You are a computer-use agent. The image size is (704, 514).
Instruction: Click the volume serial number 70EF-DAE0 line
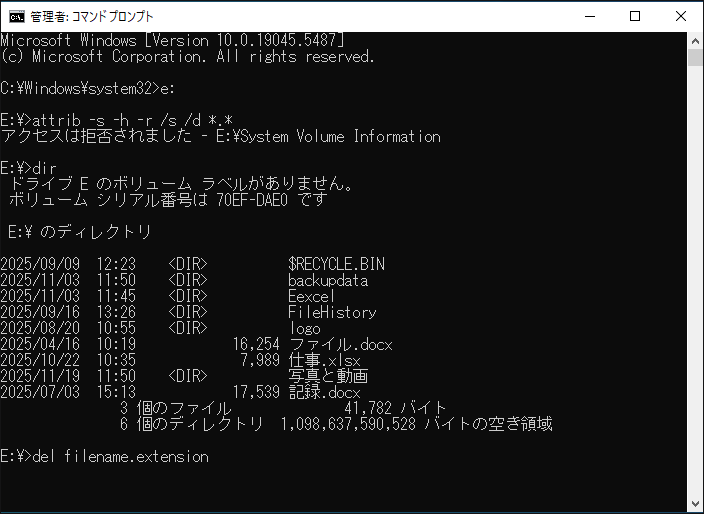(x=168, y=200)
